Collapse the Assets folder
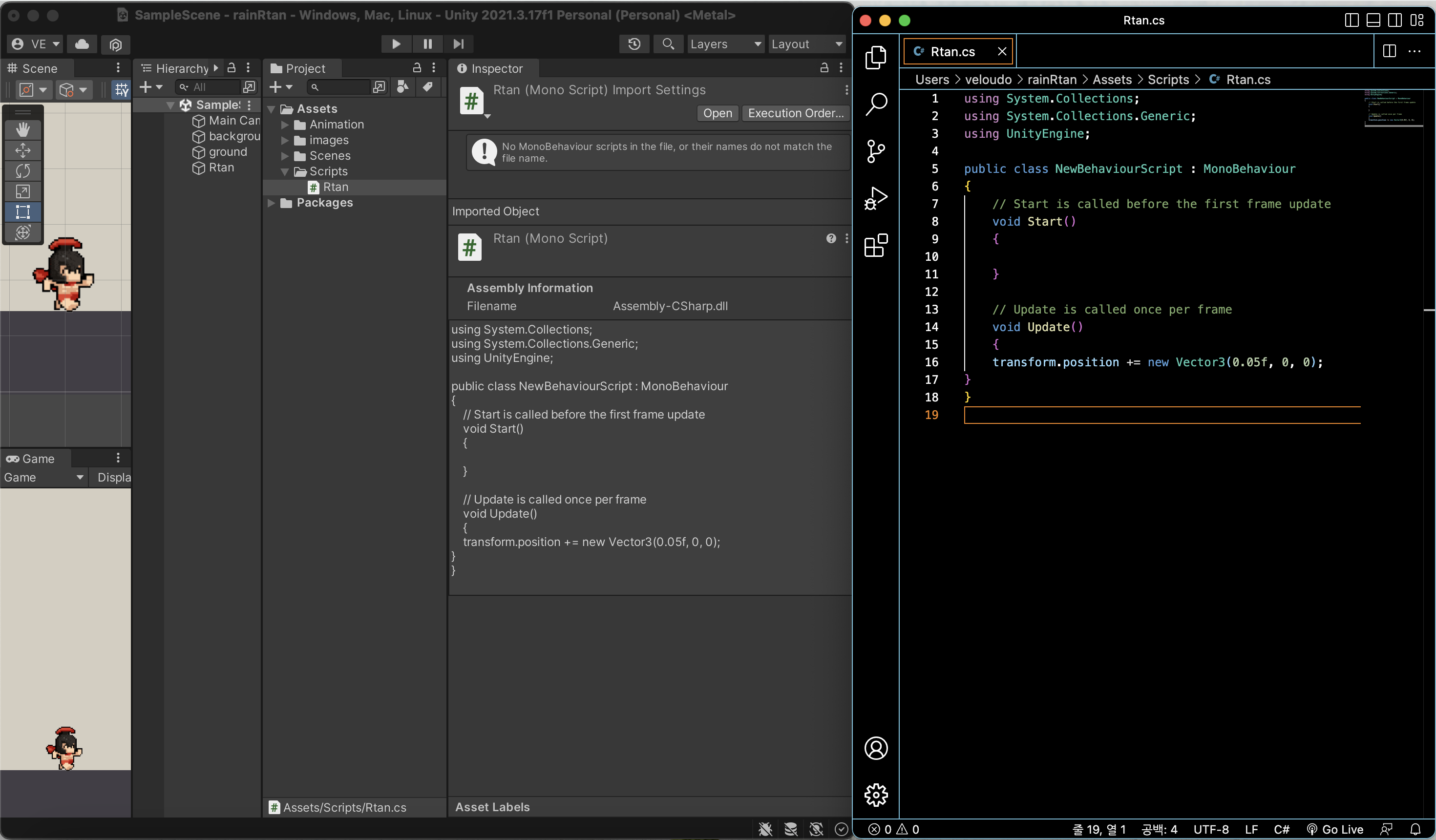The image size is (1436, 840). 272,109
